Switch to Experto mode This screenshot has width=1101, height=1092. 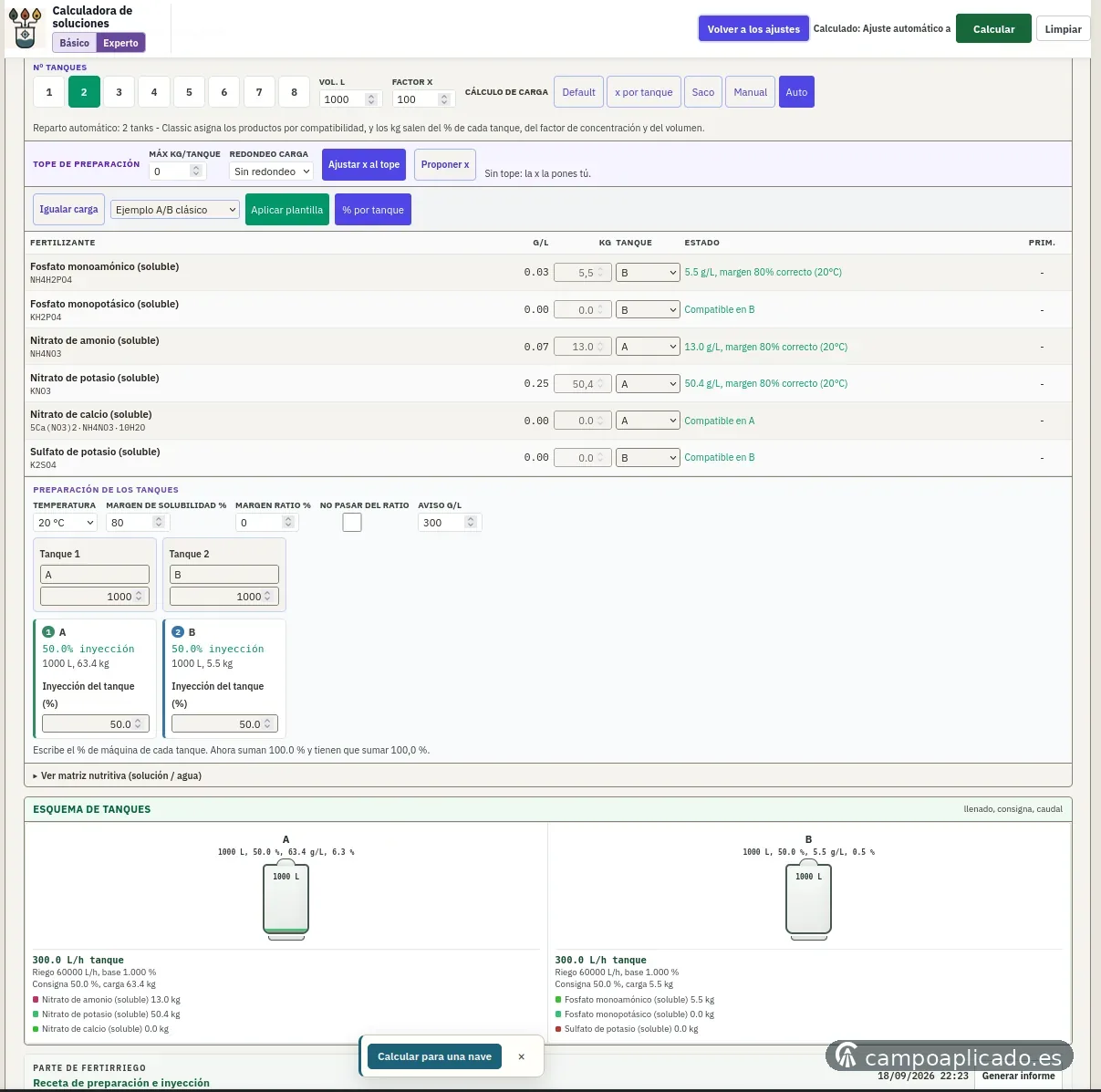click(x=120, y=43)
